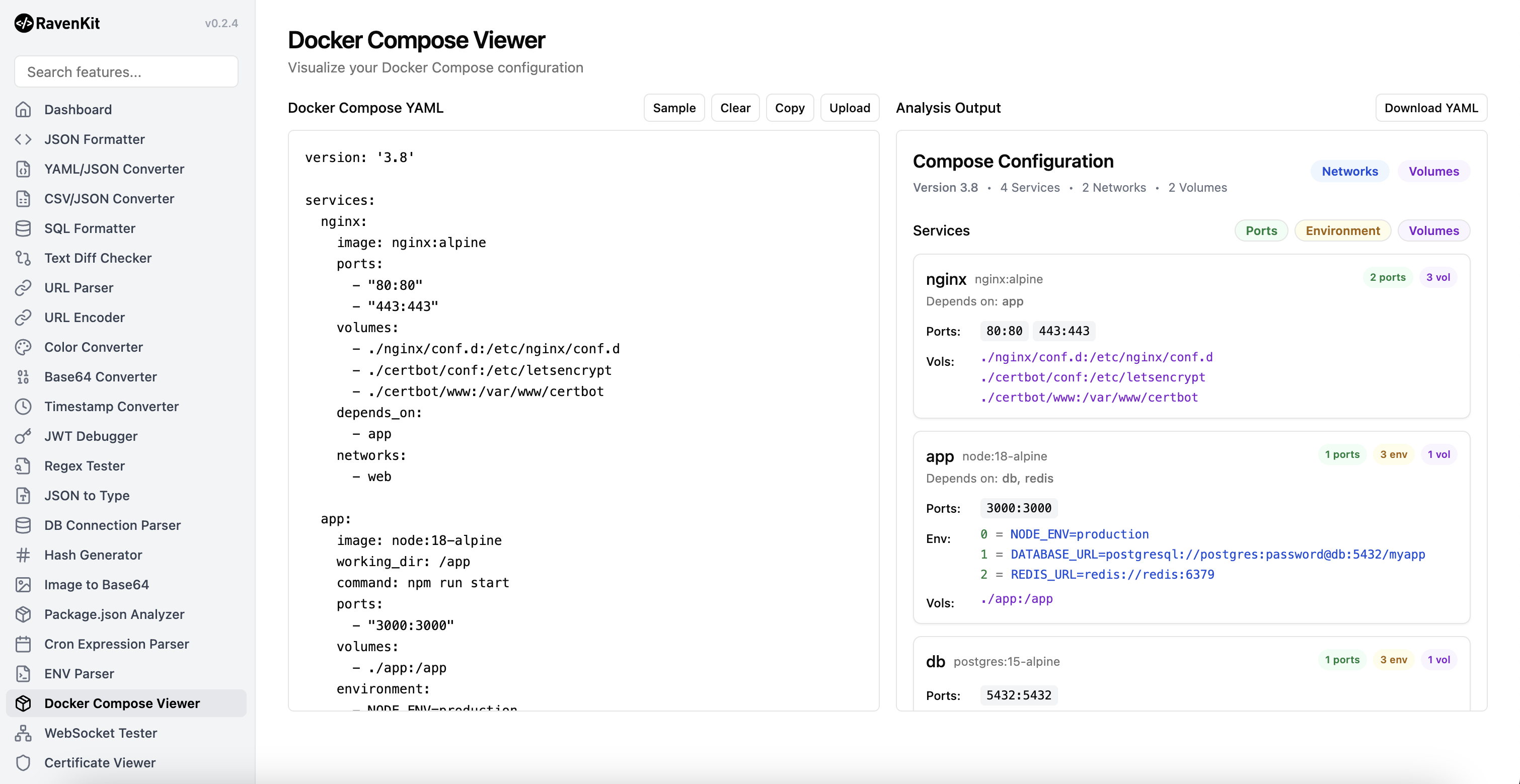
Task: Click the Search features input field
Action: point(126,72)
